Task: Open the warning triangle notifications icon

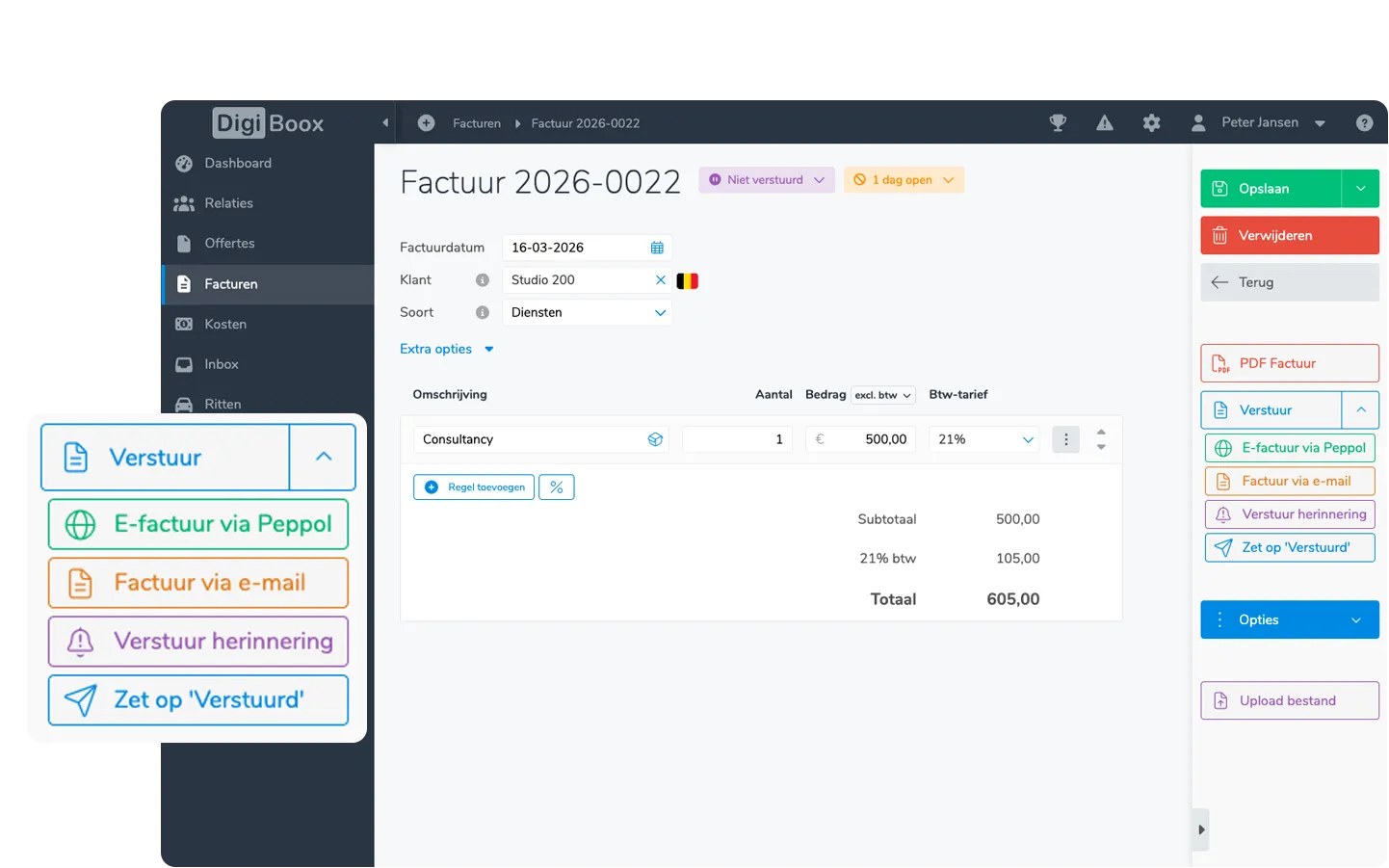Action: (x=1105, y=123)
